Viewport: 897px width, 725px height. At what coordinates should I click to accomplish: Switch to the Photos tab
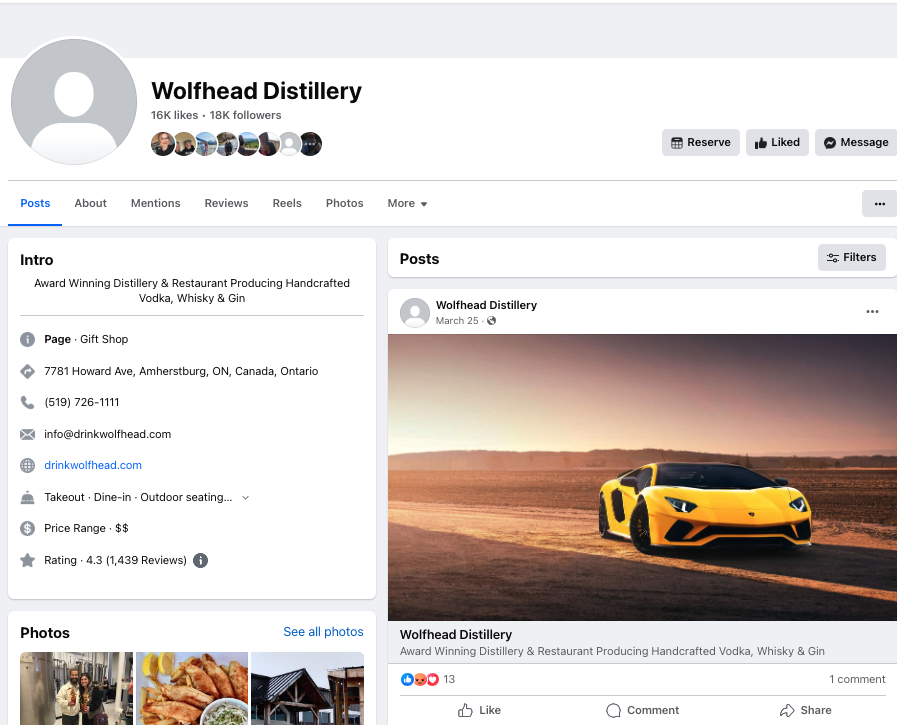coord(344,203)
